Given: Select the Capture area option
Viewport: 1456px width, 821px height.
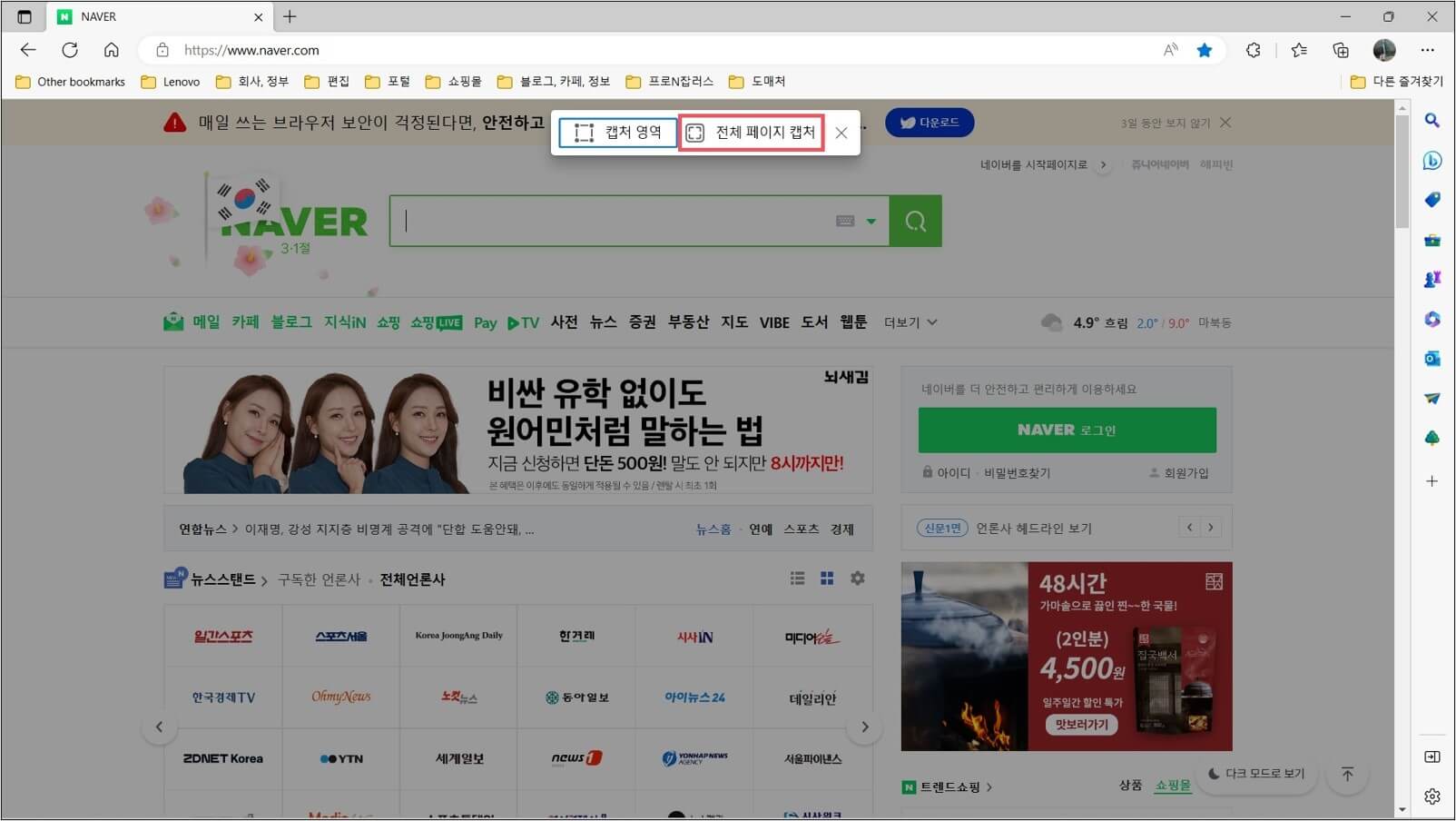Looking at the screenshot, I should click(x=618, y=133).
